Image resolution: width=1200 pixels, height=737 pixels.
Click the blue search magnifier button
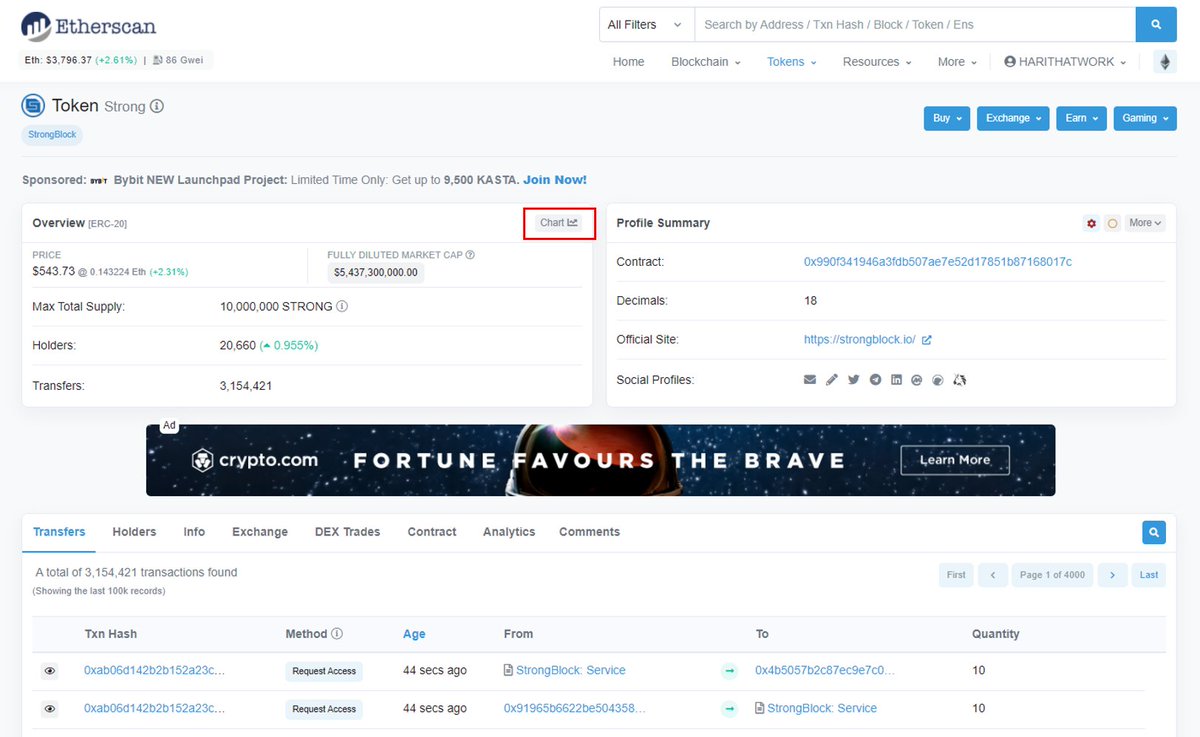pos(1156,24)
